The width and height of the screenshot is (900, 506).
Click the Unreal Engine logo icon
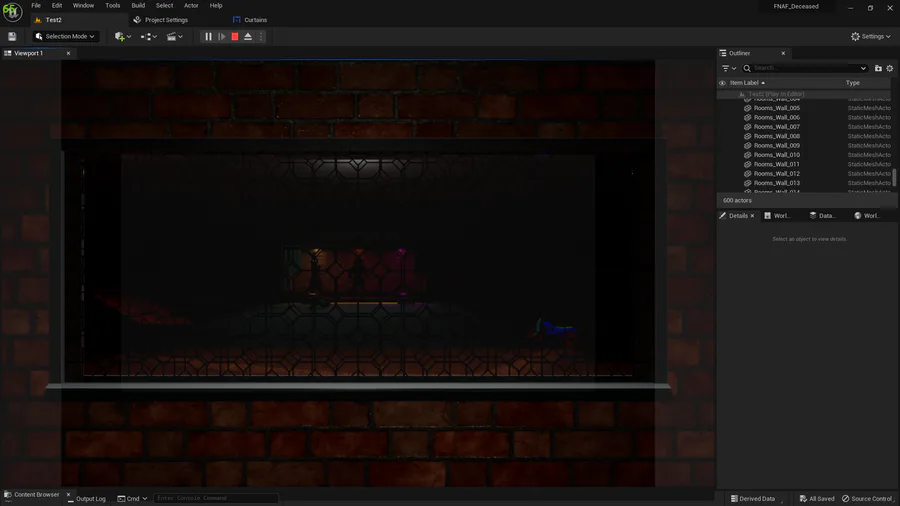[12, 12]
